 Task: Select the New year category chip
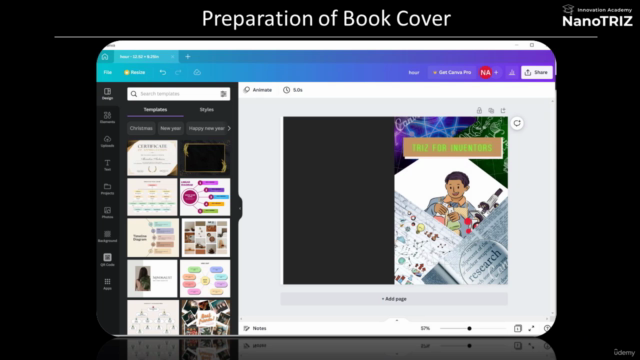pos(171,128)
